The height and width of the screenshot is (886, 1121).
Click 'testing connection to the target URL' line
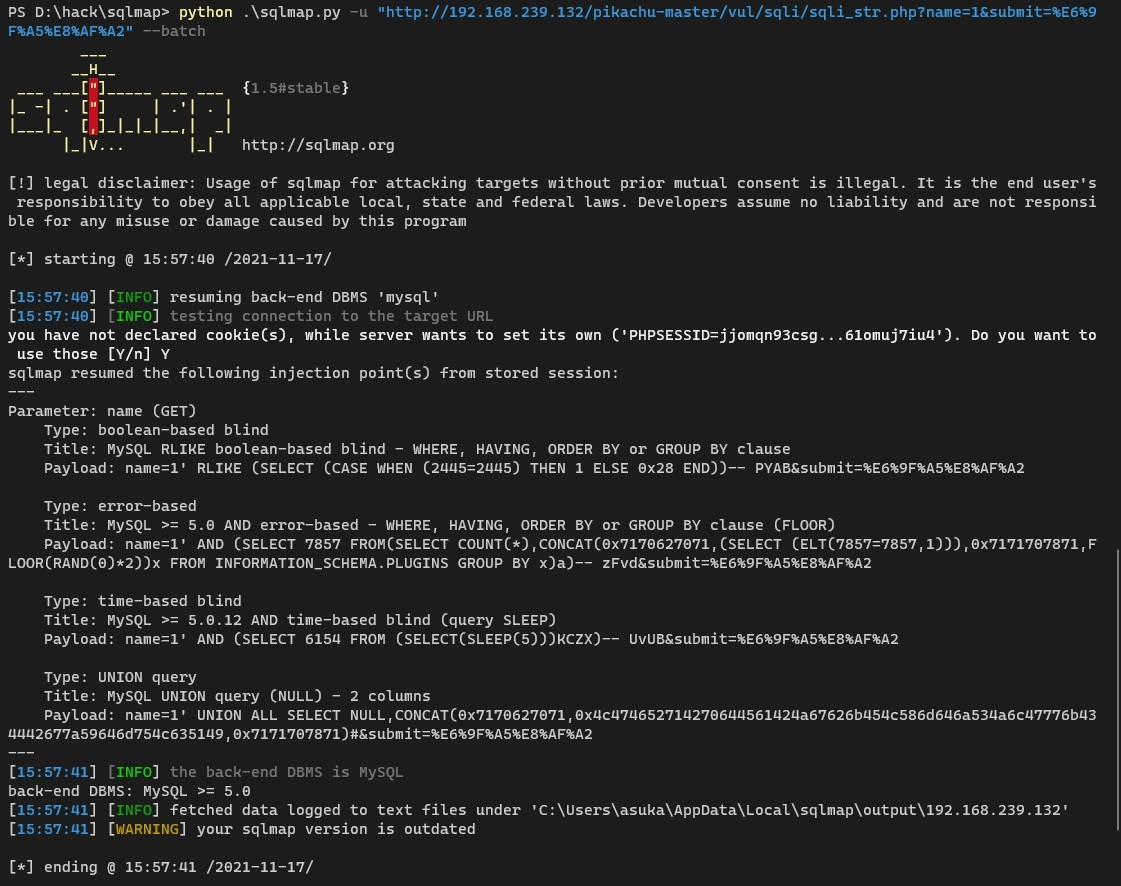coord(331,316)
